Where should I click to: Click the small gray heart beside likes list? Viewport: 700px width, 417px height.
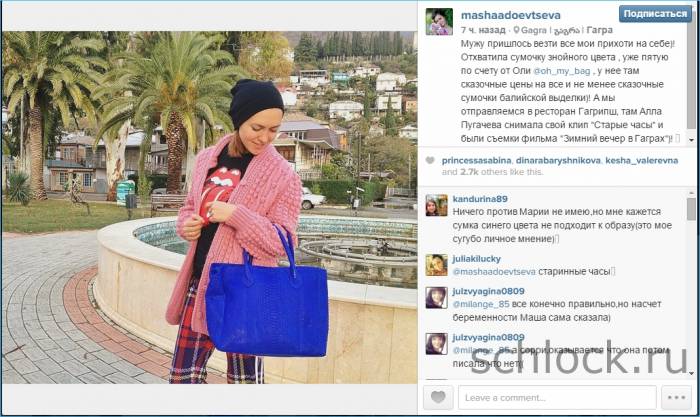point(430,160)
